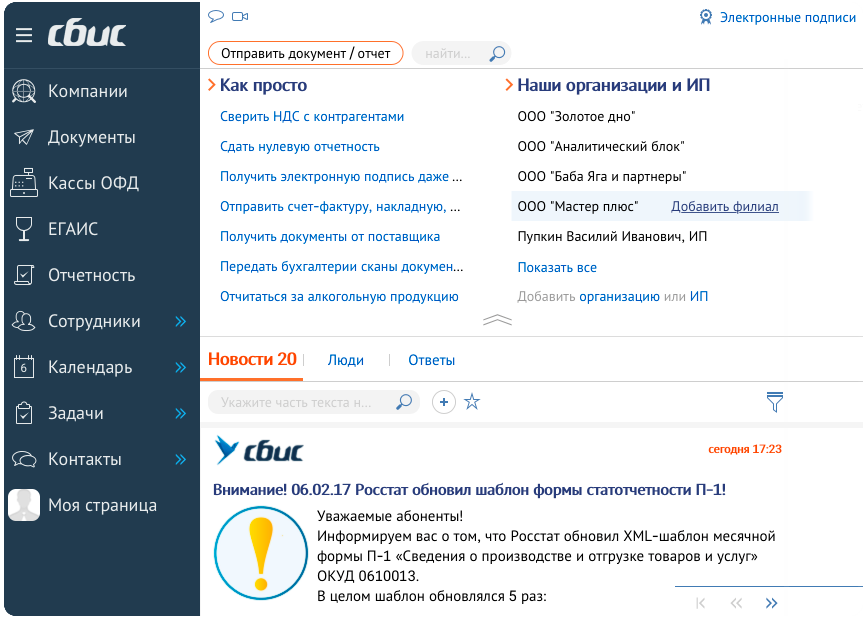Switch to the Ответы tab
This screenshot has height=619, width=863.
coord(431,360)
